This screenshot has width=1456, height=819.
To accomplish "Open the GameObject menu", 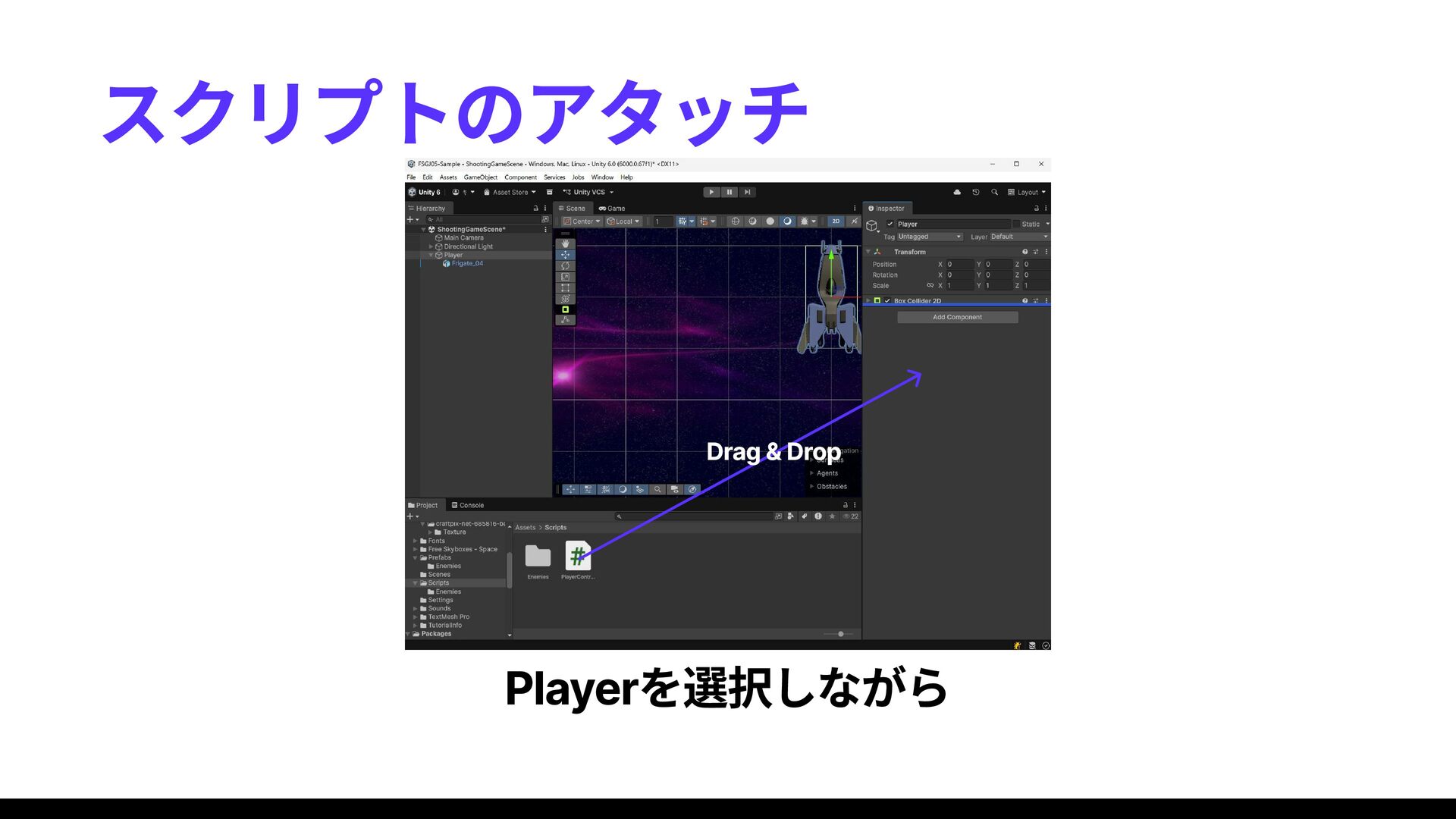I will 480,177.
